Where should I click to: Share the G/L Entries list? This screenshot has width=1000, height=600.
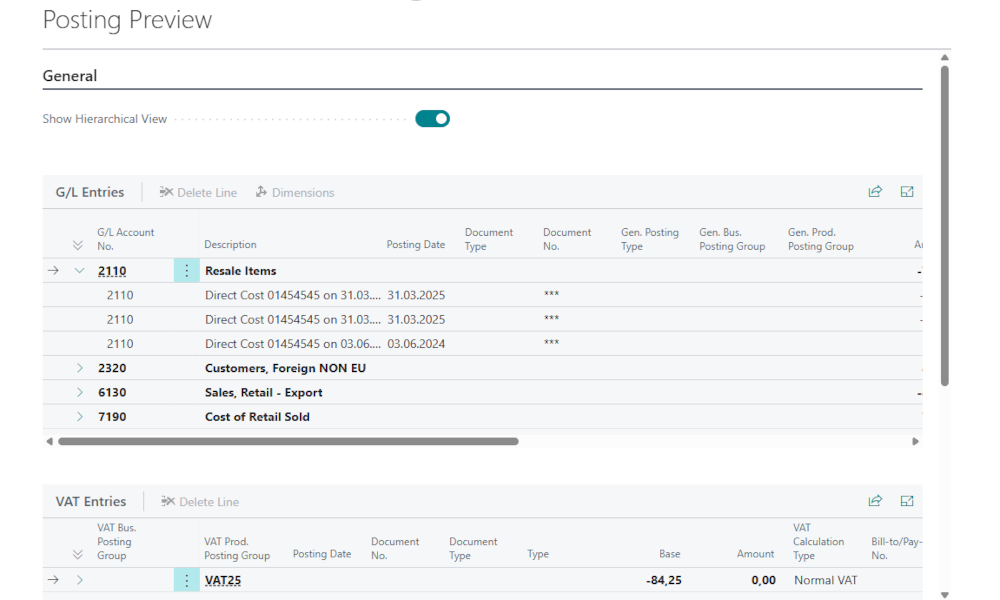click(875, 191)
